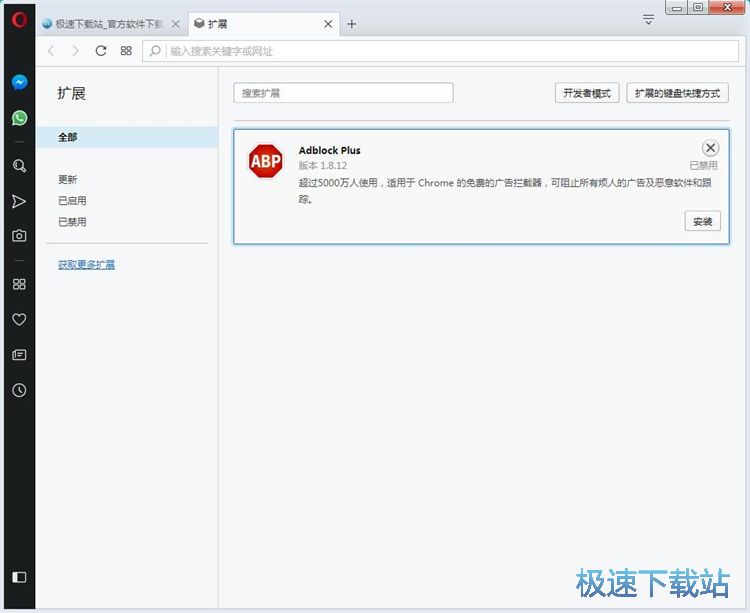Open bookmarks heart icon

(19, 319)
